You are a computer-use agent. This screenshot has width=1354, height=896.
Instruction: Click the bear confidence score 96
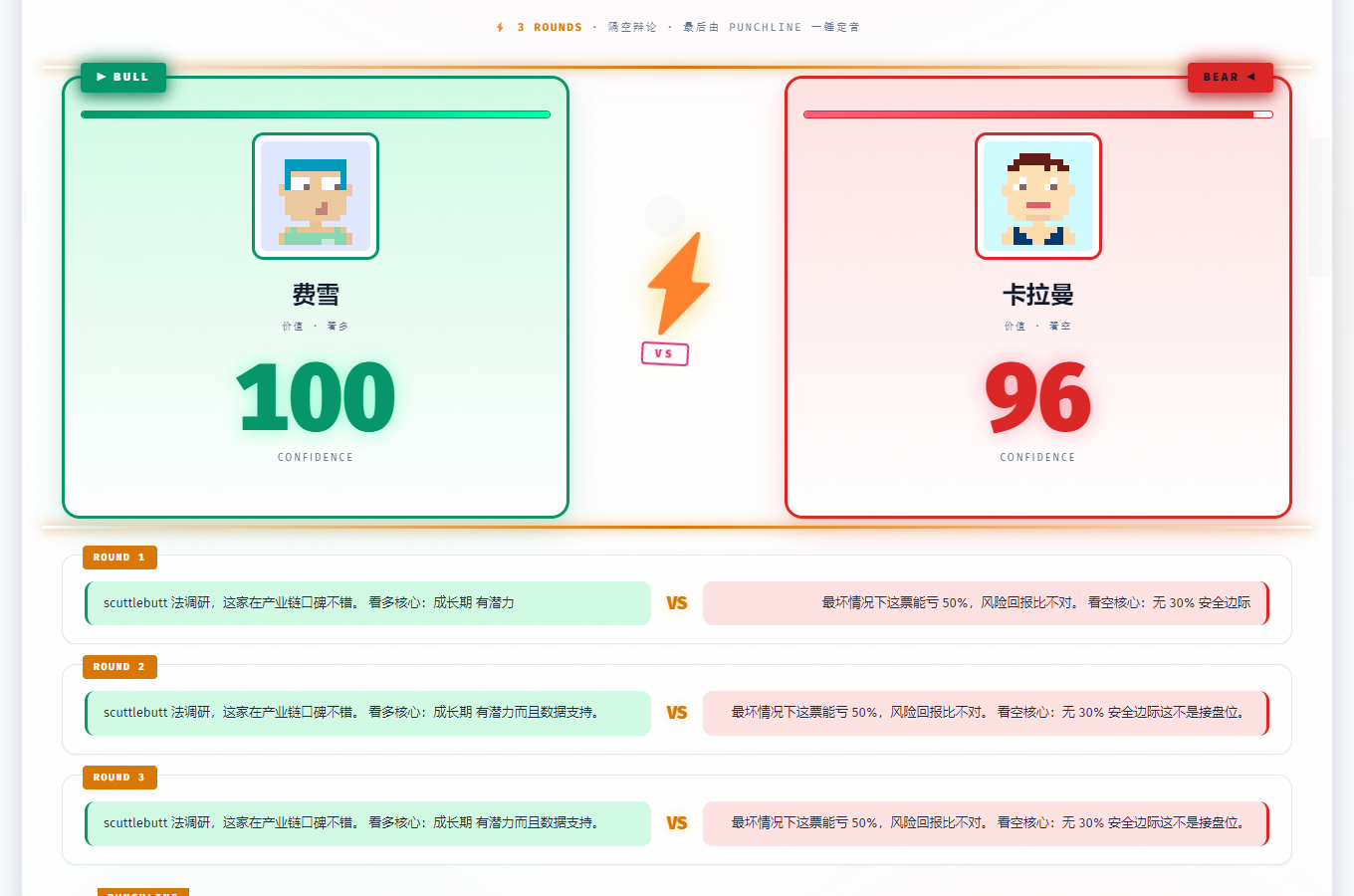click(x=1038, y=398)
